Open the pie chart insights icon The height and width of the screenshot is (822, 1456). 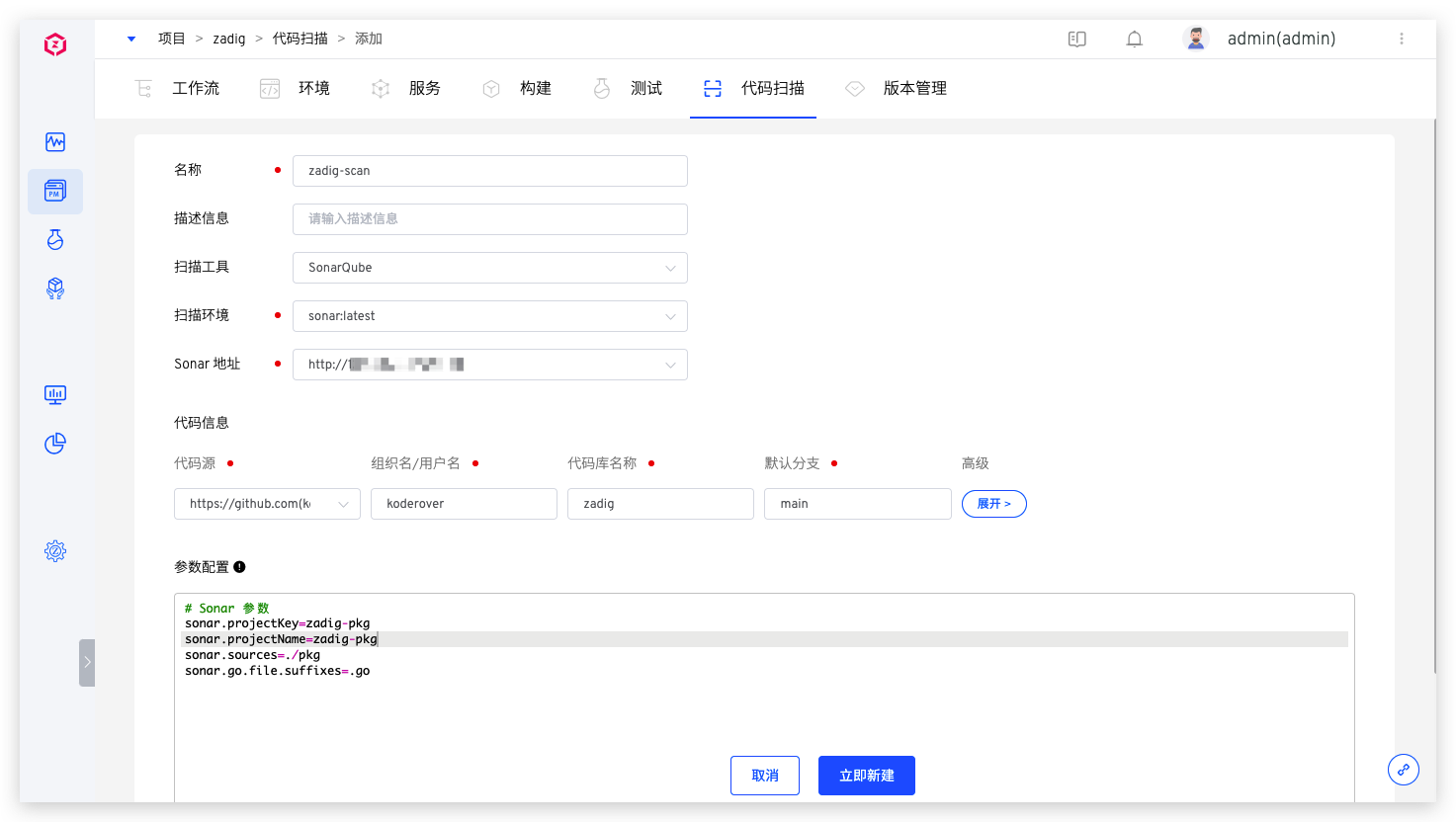point(55,444)
